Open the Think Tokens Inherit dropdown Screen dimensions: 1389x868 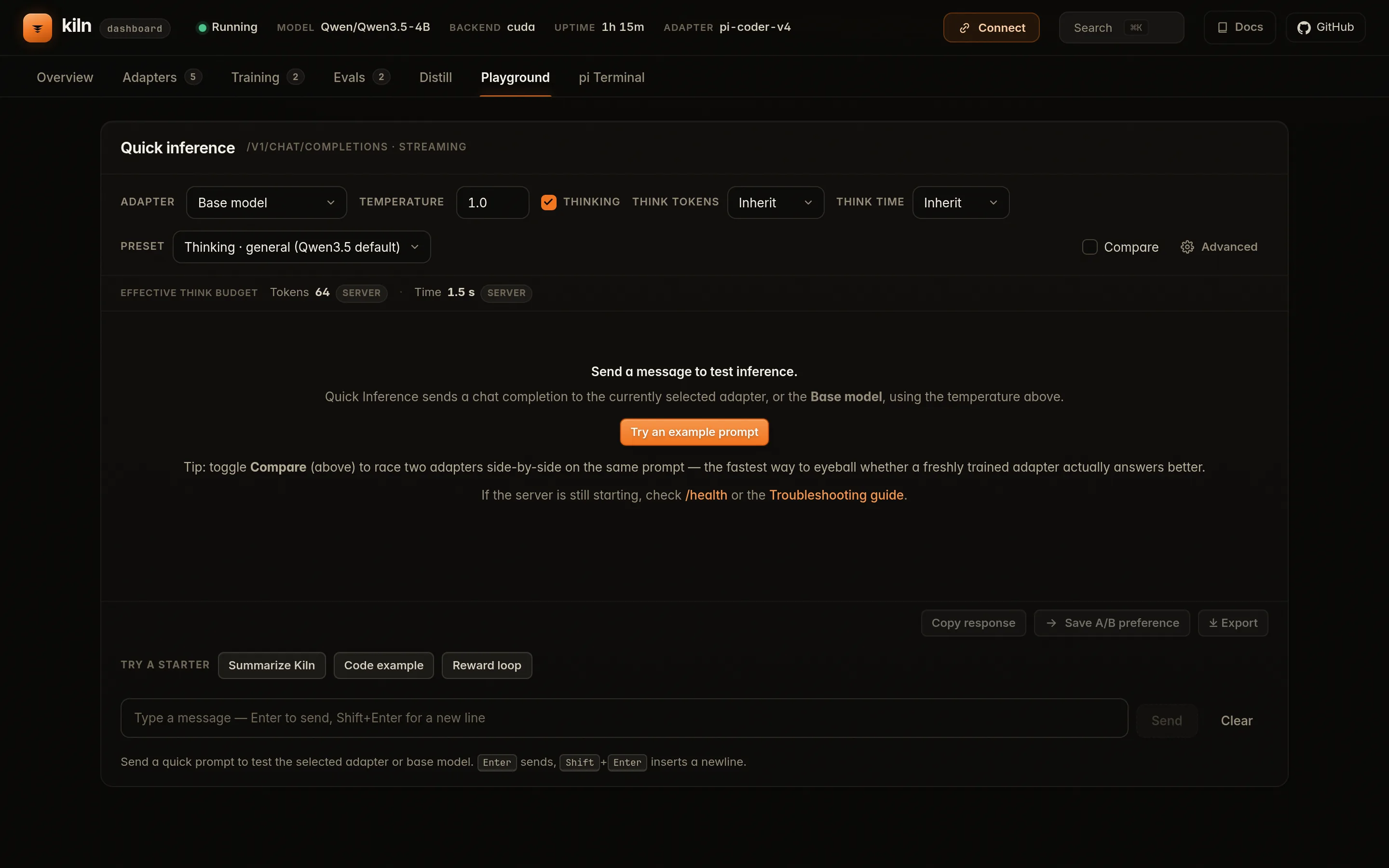click(x=776, y=203)
